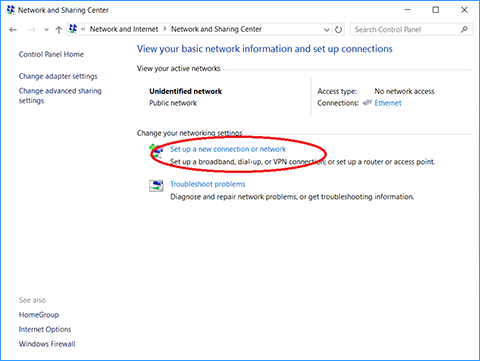Screen dimensions: 480x361
Task: Click the Network and Sharing Center title icon
Action: pos(11,10)
